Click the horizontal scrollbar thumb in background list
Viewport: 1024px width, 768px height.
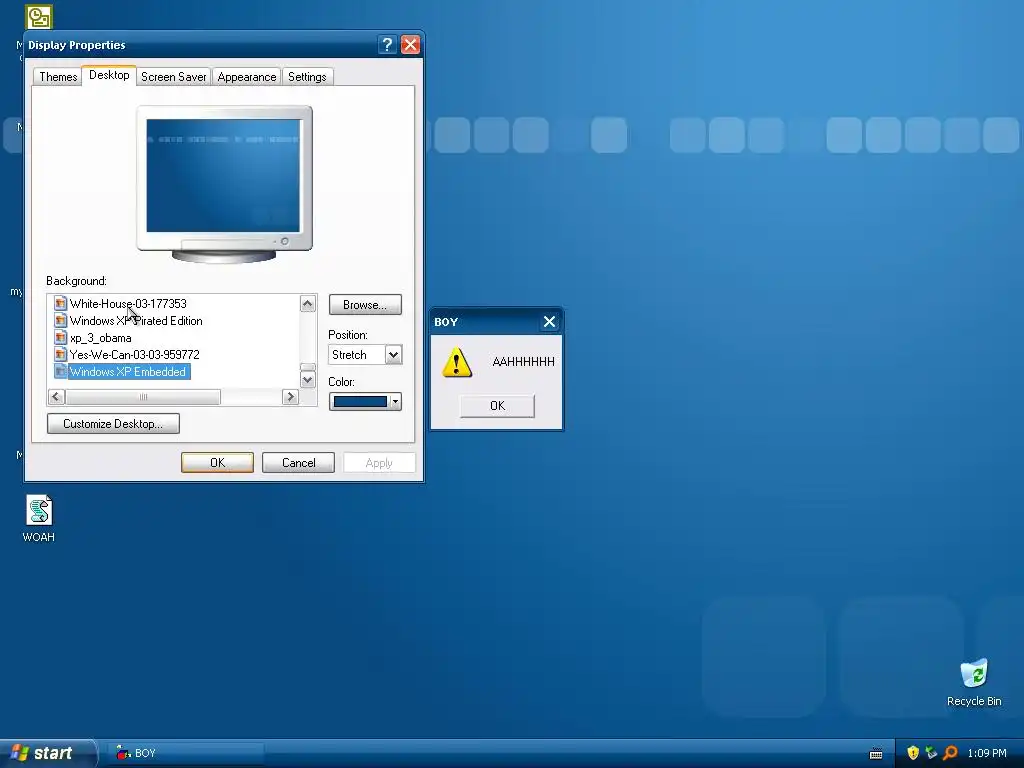coord(143,396)
